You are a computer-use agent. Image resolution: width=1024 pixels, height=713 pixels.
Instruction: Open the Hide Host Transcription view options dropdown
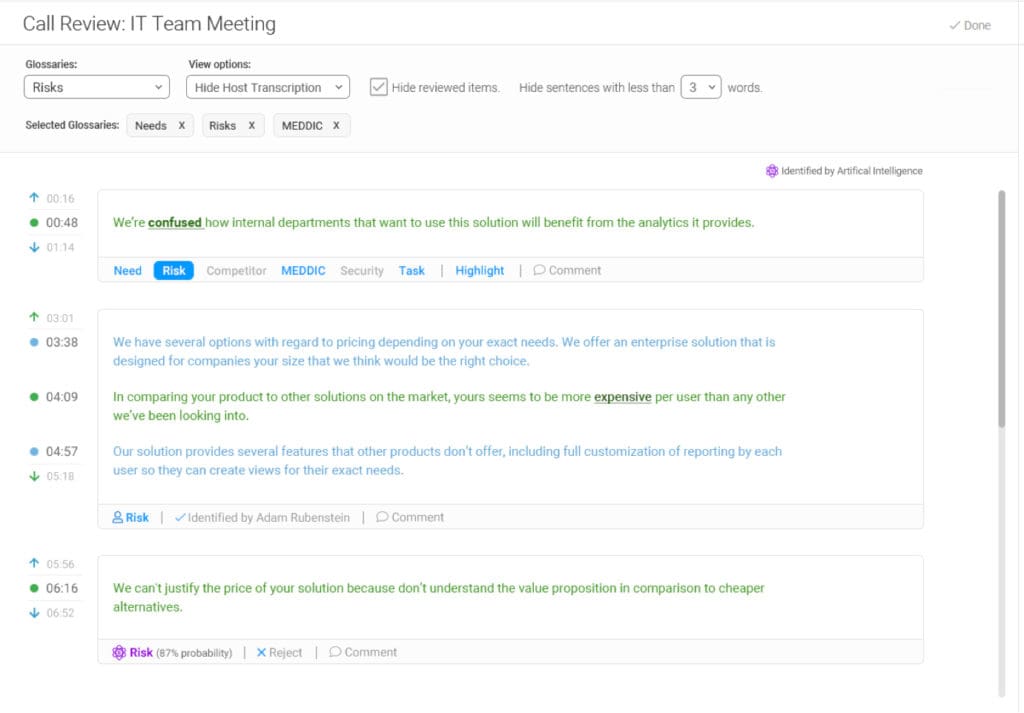[267, 86]
